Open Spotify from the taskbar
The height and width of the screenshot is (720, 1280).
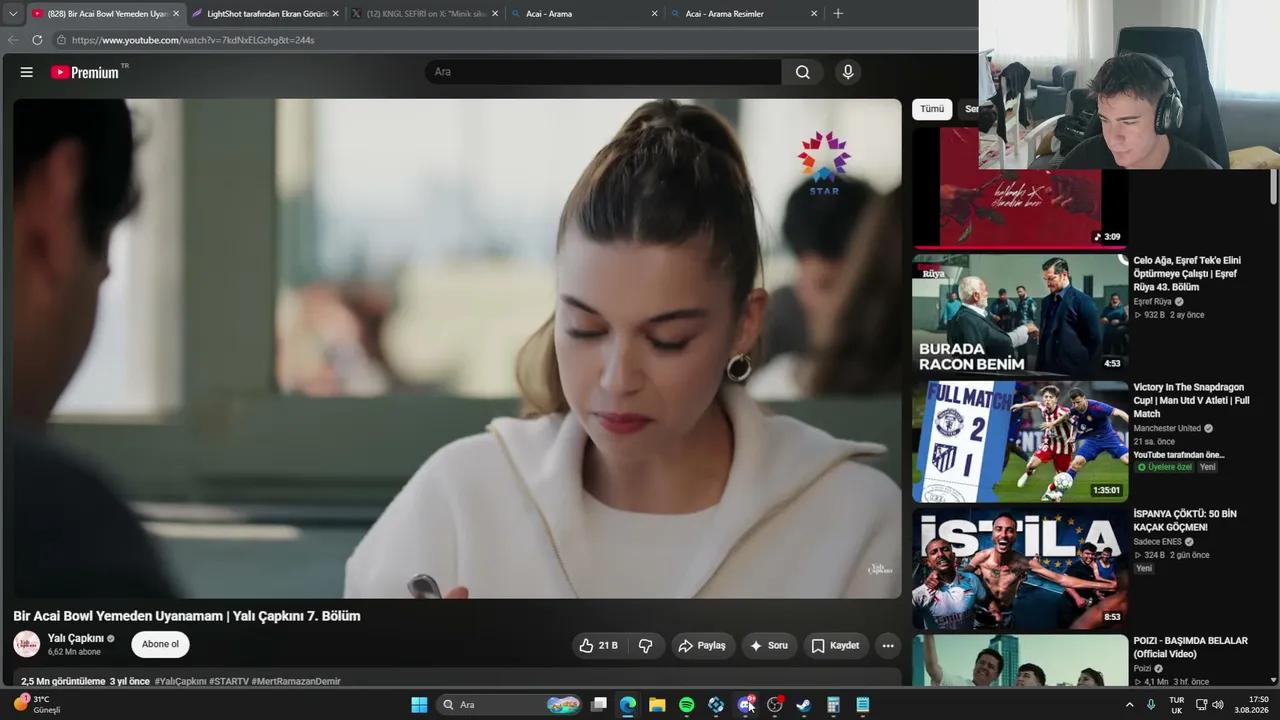[x=687, y=705]
